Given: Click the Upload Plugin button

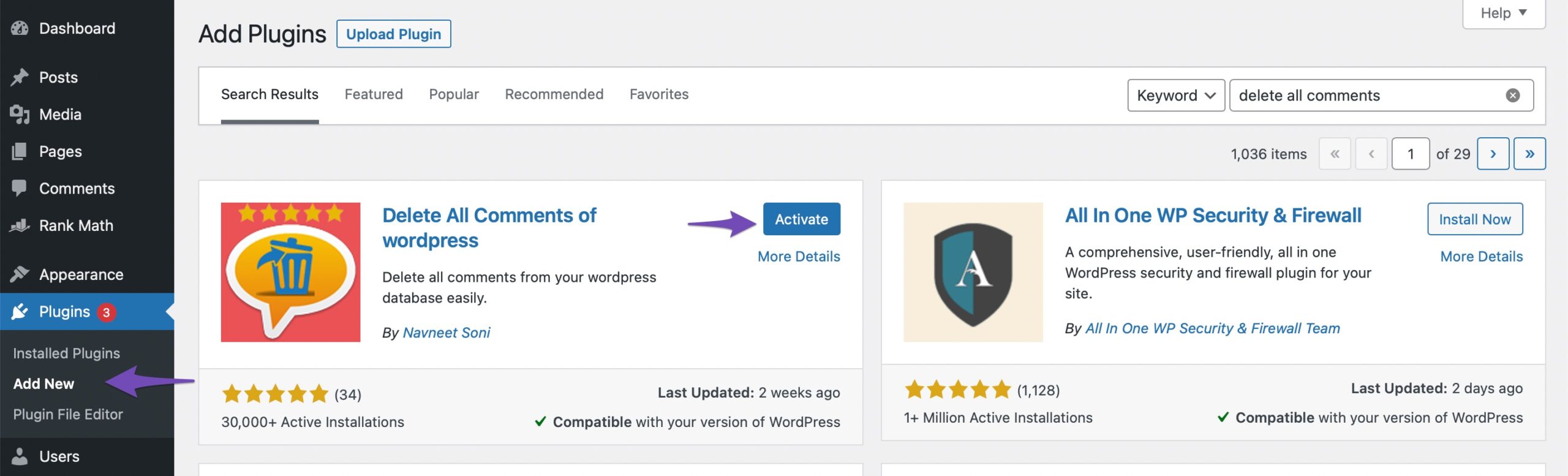Looking at the screenshot, I should (393, 34).
